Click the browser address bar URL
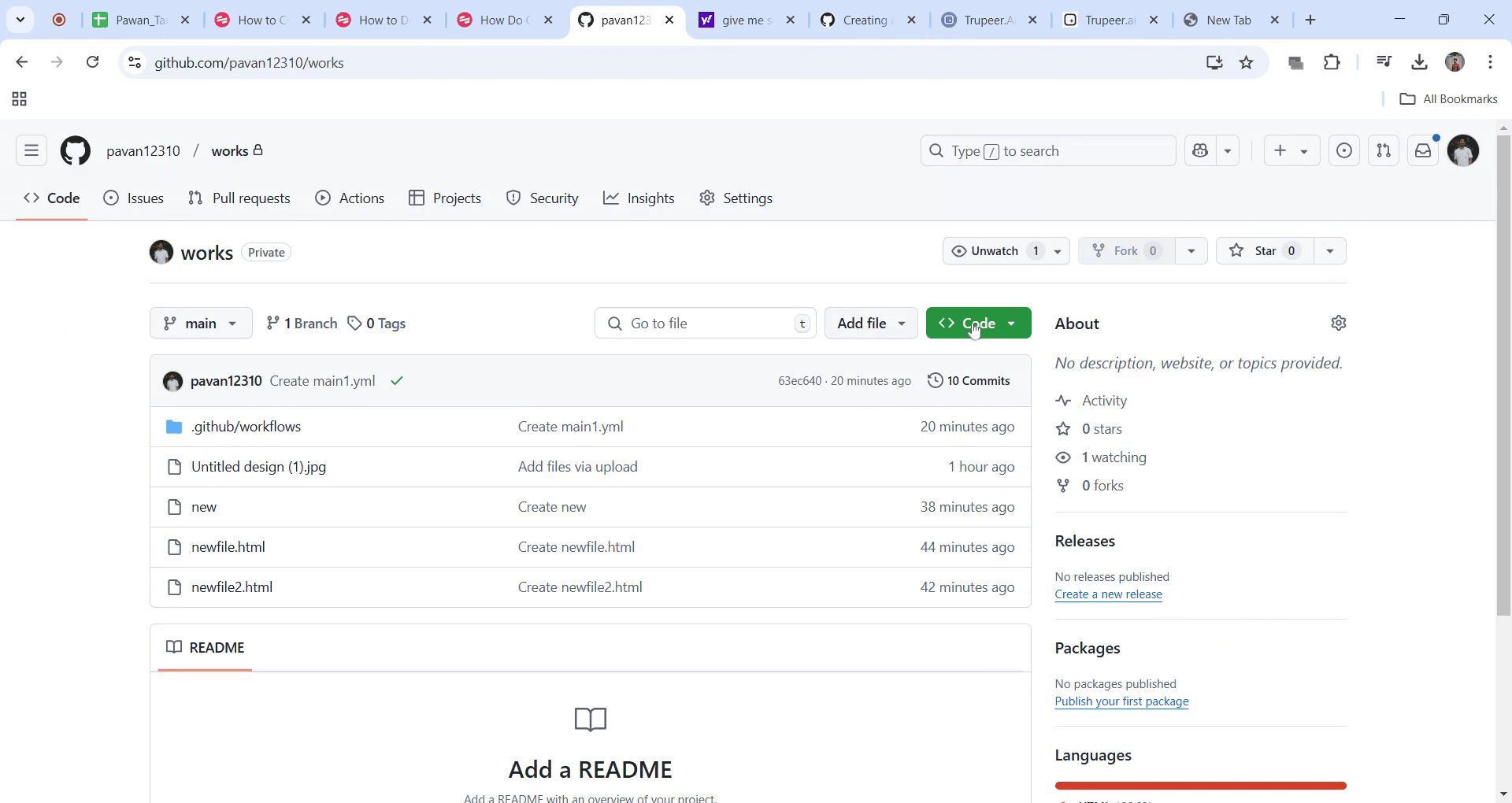The width and height of the screenshot is (1512, 803). click(x=249, y=62)
